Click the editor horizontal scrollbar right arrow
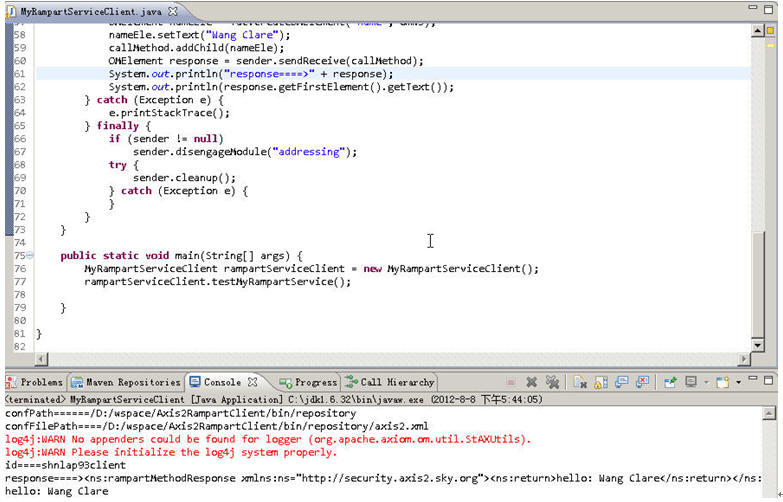The height and width of the screenshot is (502, 783). (745, 359)
